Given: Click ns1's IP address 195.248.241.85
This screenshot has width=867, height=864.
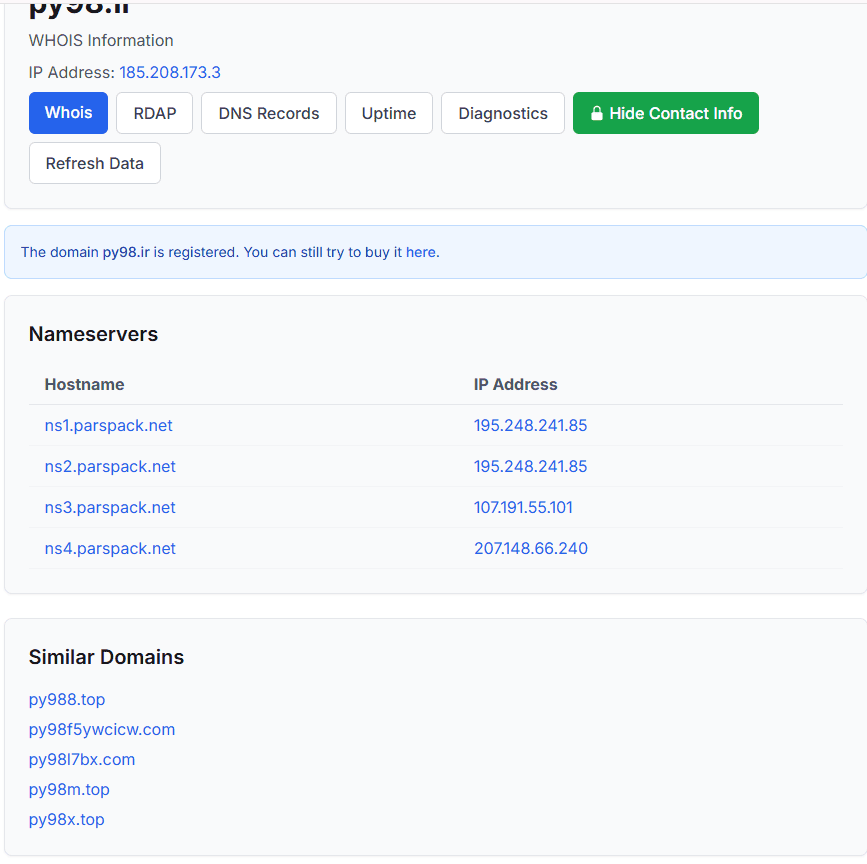Looking at the screenshot, I should tap(530, 425).
